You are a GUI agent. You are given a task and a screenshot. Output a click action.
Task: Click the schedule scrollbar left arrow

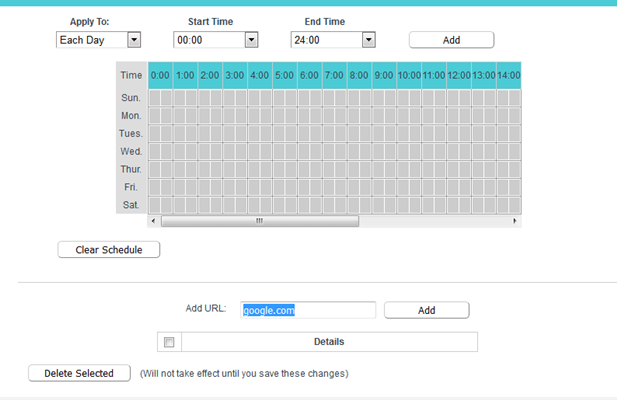(153, 220)
